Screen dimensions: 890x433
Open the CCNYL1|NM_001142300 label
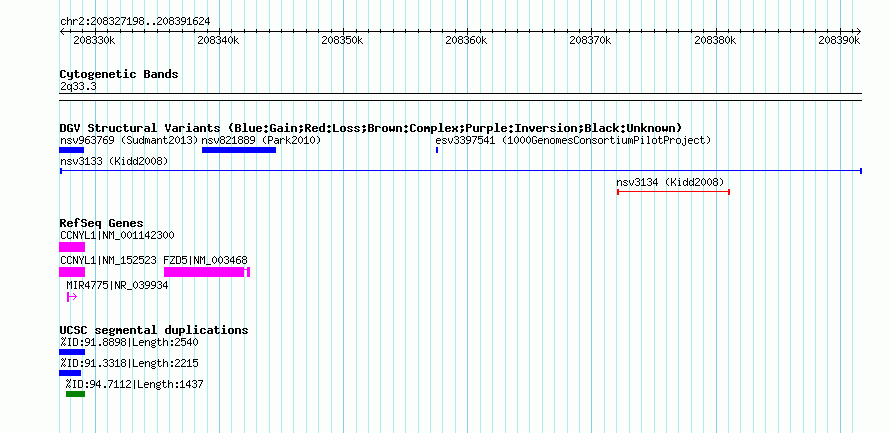[x=117, y=235]
